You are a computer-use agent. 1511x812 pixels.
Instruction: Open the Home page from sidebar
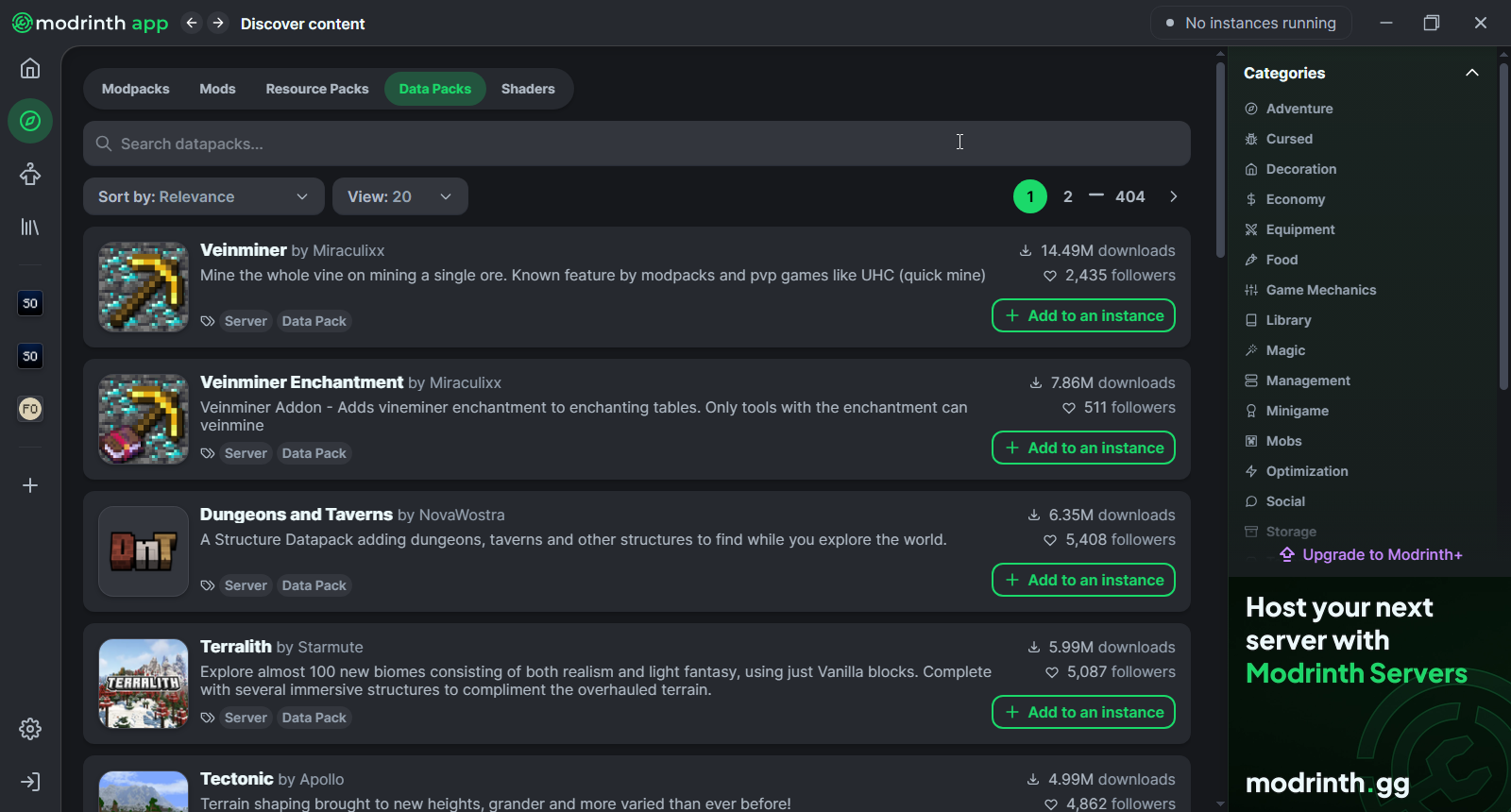point(30,68)
